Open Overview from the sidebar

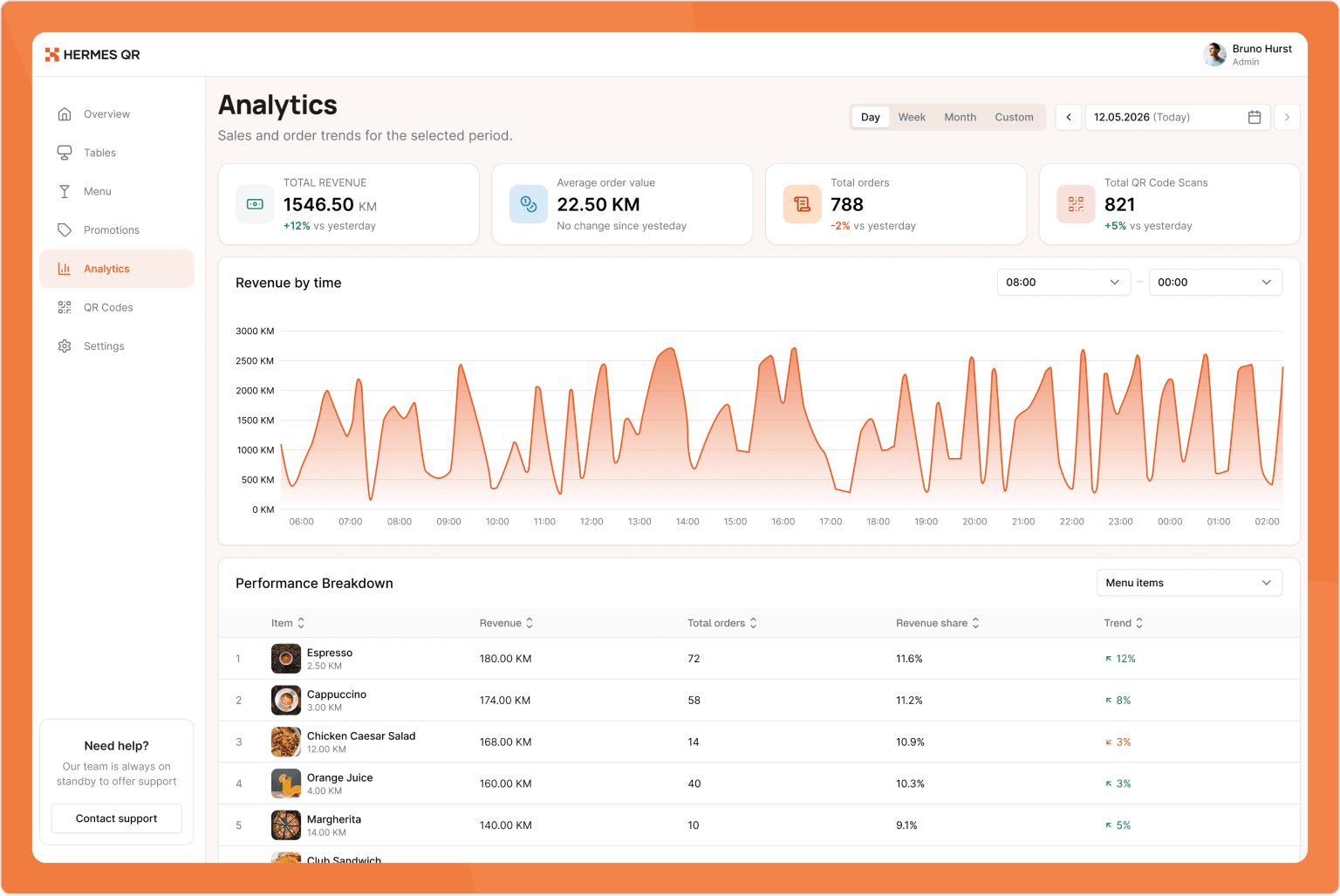(x=116, y=114)
